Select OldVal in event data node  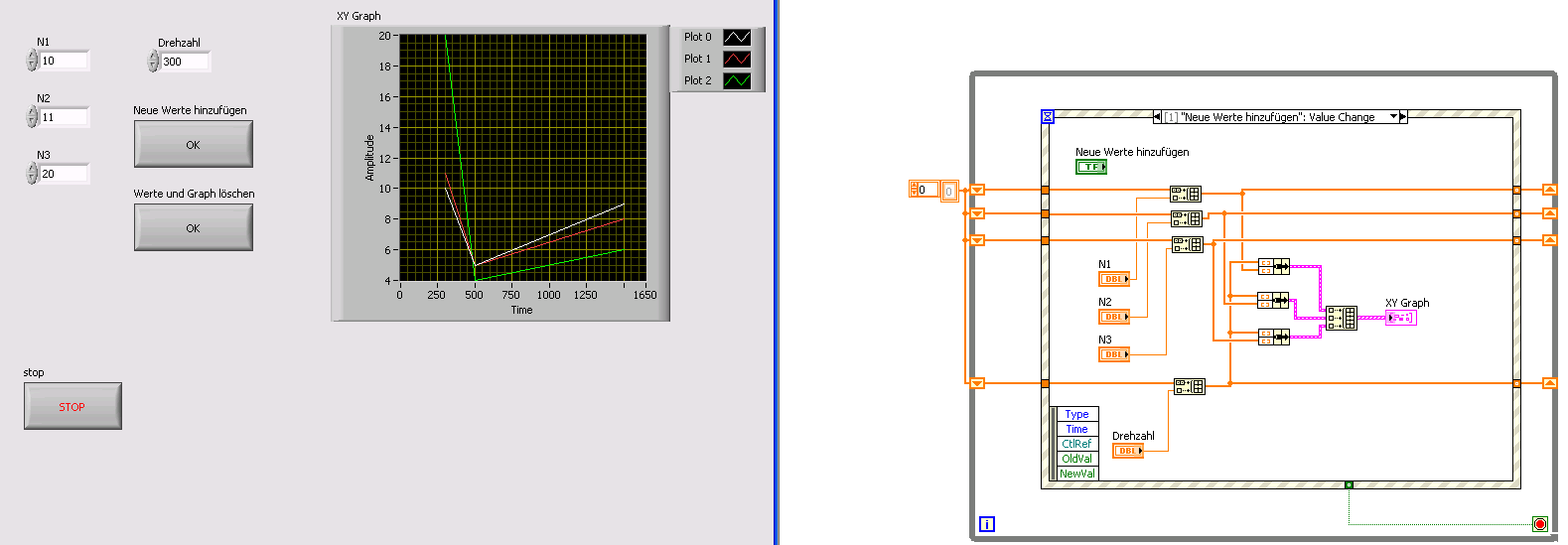pos(1077,459)
